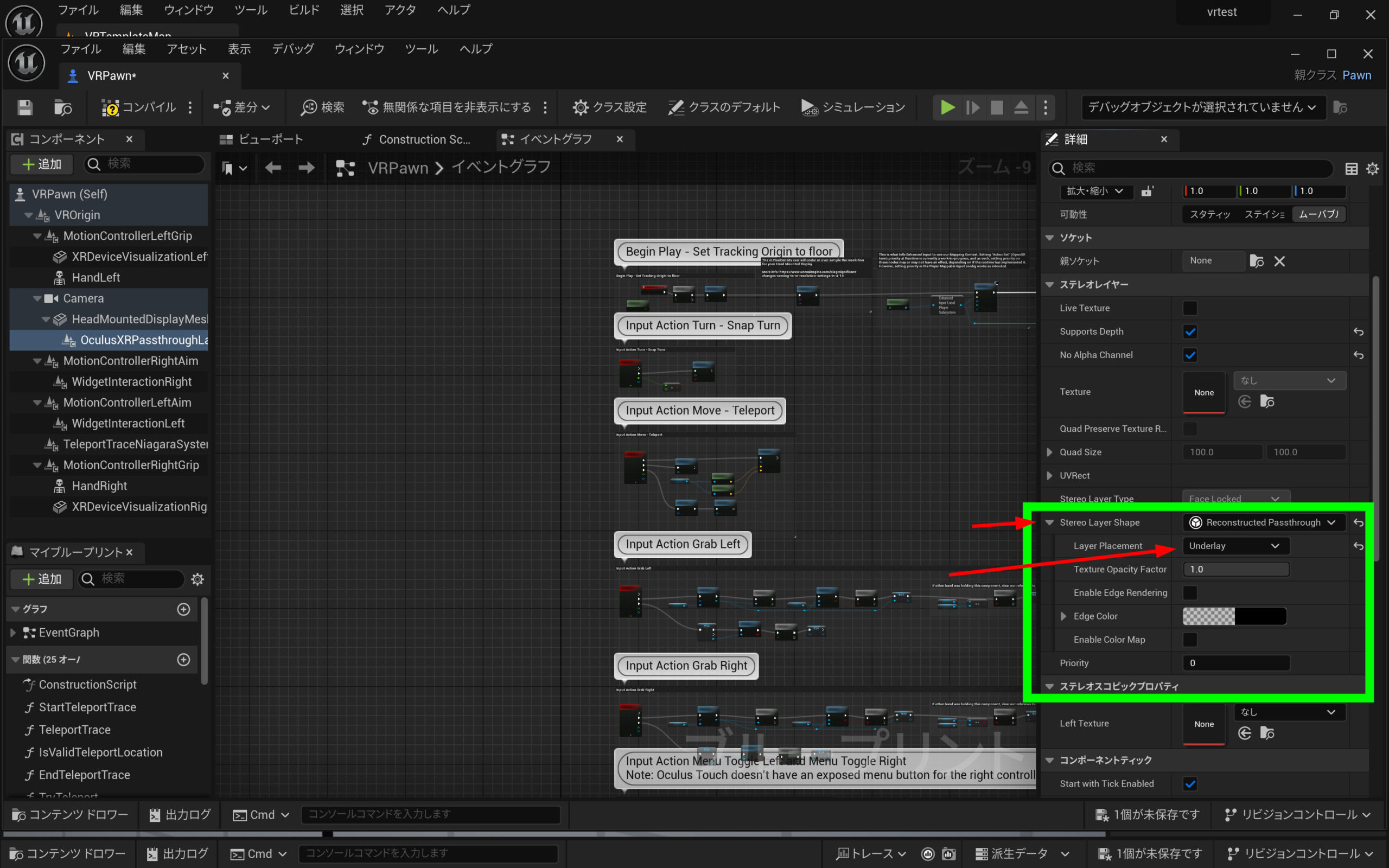Viewport: 1389px width, 868px height.
Task: Click the Edge Color swatch
Action: pos(1234,616)
